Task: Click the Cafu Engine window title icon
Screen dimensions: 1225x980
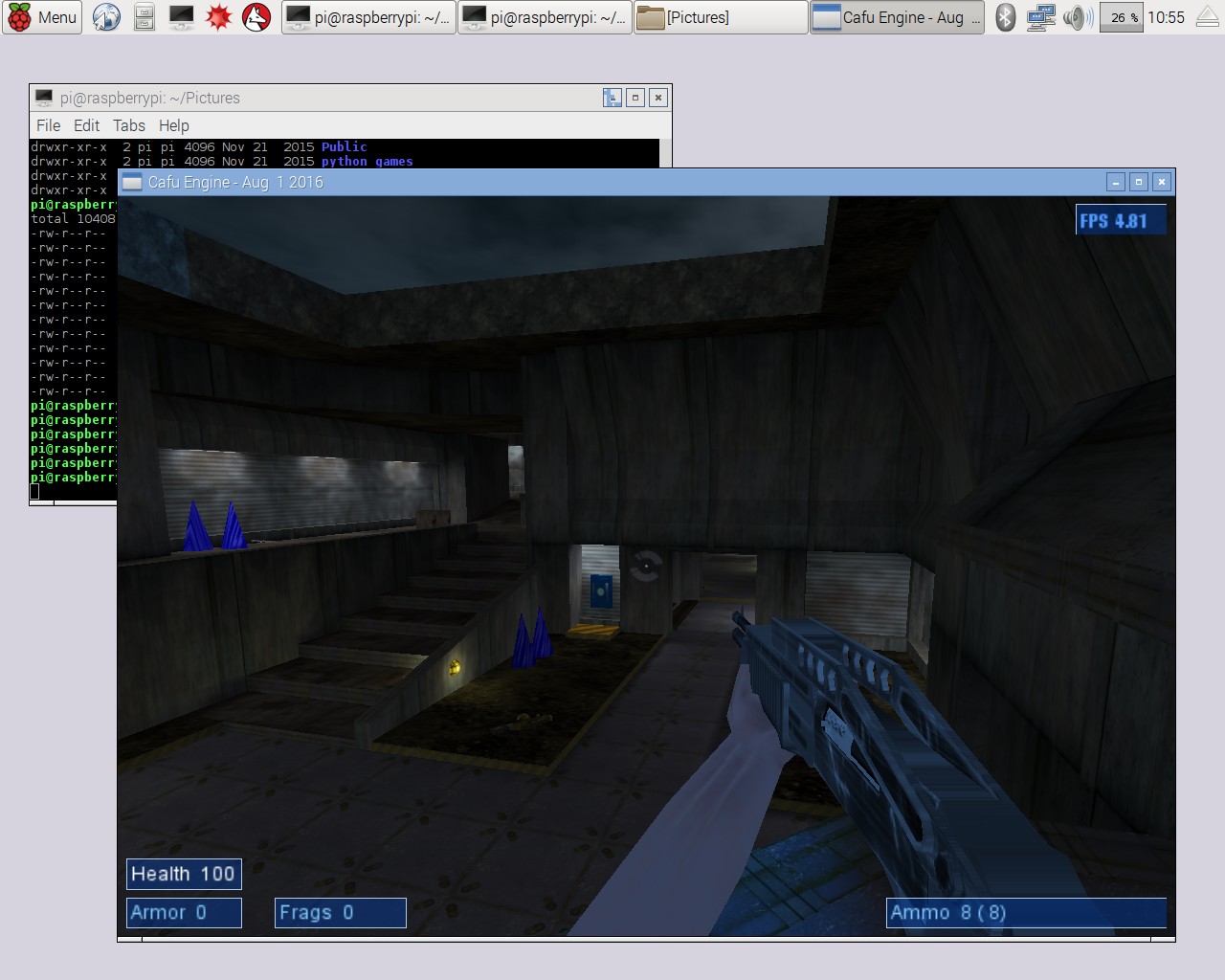Action: pos(132,182)
